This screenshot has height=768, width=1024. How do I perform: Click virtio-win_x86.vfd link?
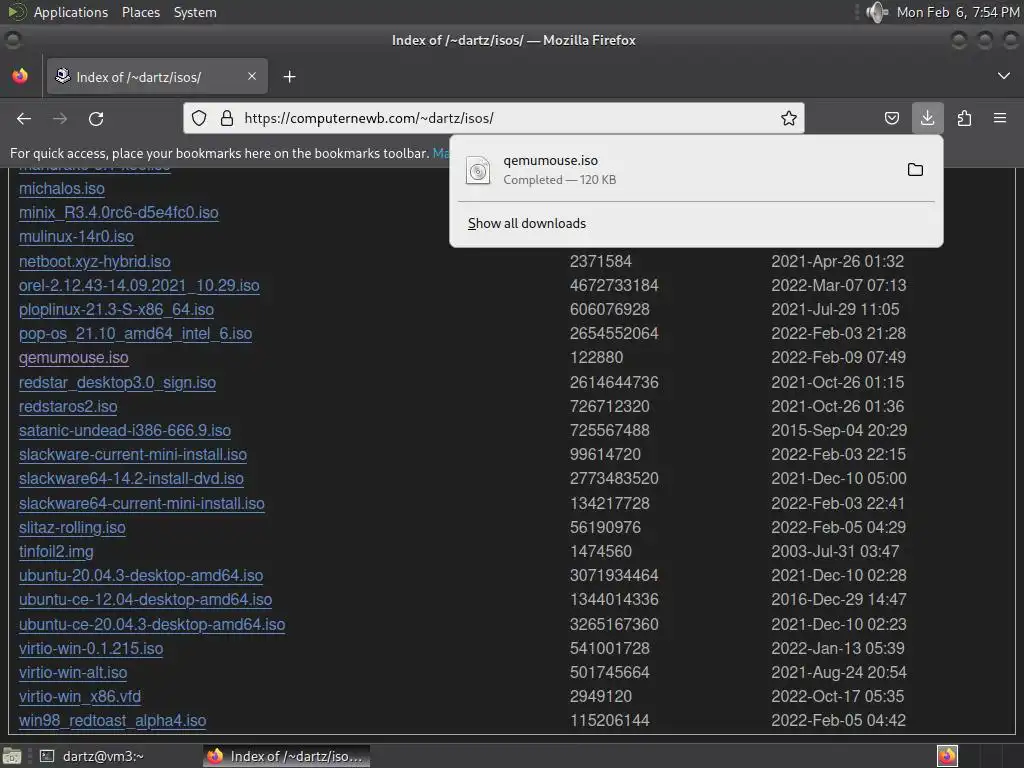(80, 697)
